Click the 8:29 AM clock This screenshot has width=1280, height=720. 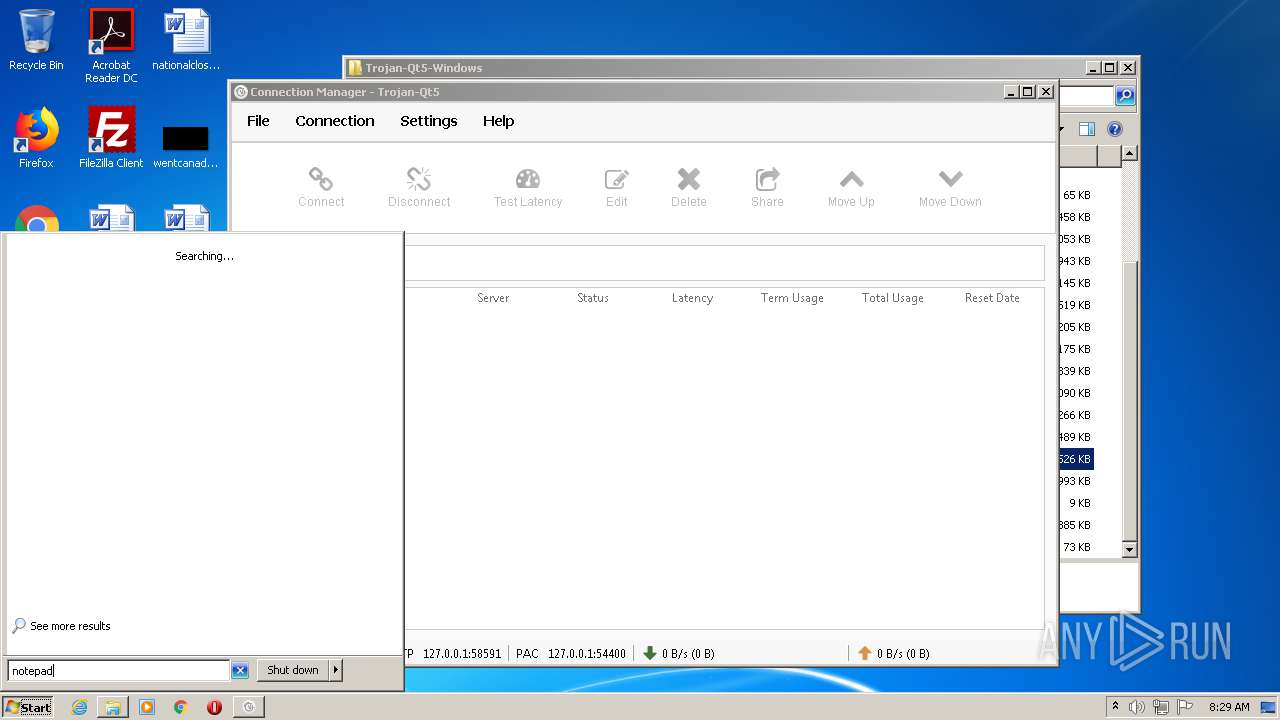[x=1229, y=707]
